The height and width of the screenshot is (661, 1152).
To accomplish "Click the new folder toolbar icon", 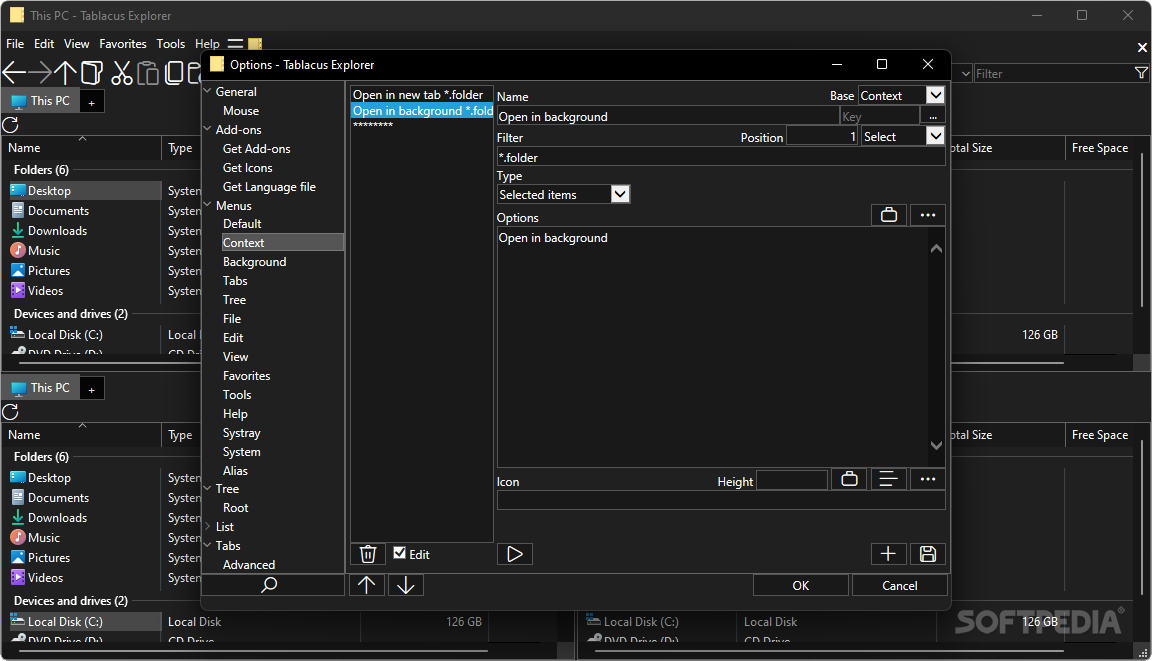I will pos(91,72).
